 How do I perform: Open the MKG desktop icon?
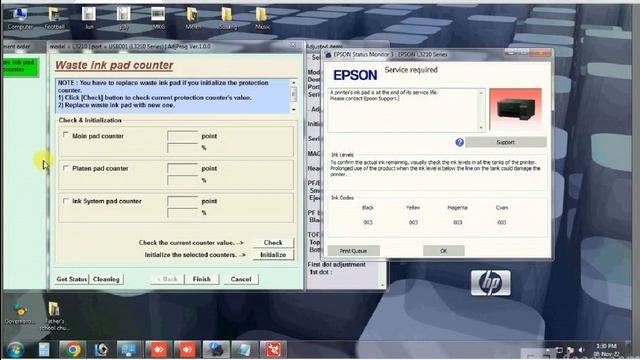pyautogui.click(x=158, y=19)
